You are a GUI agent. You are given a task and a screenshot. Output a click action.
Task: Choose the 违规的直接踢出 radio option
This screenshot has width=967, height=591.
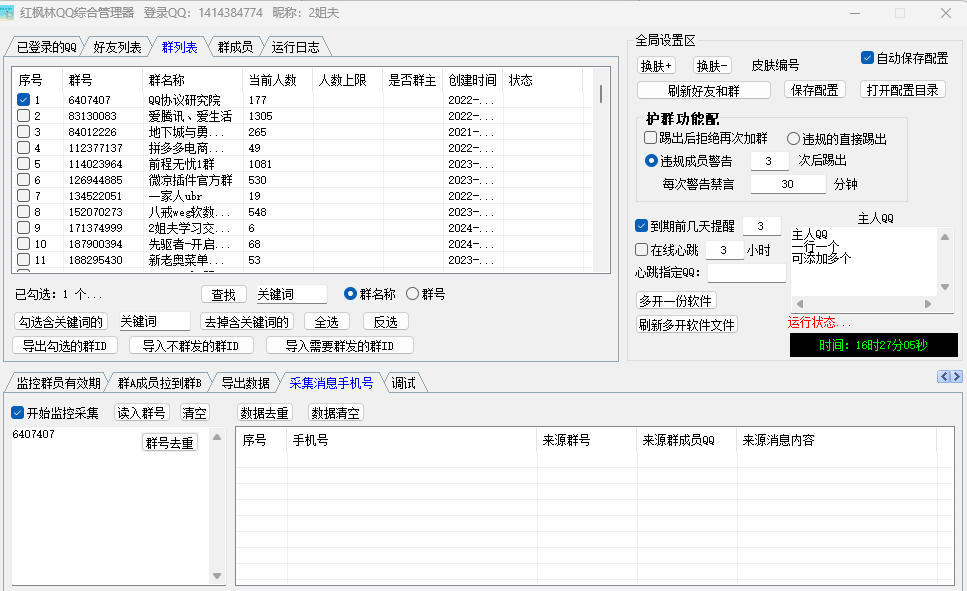[793, 139]
